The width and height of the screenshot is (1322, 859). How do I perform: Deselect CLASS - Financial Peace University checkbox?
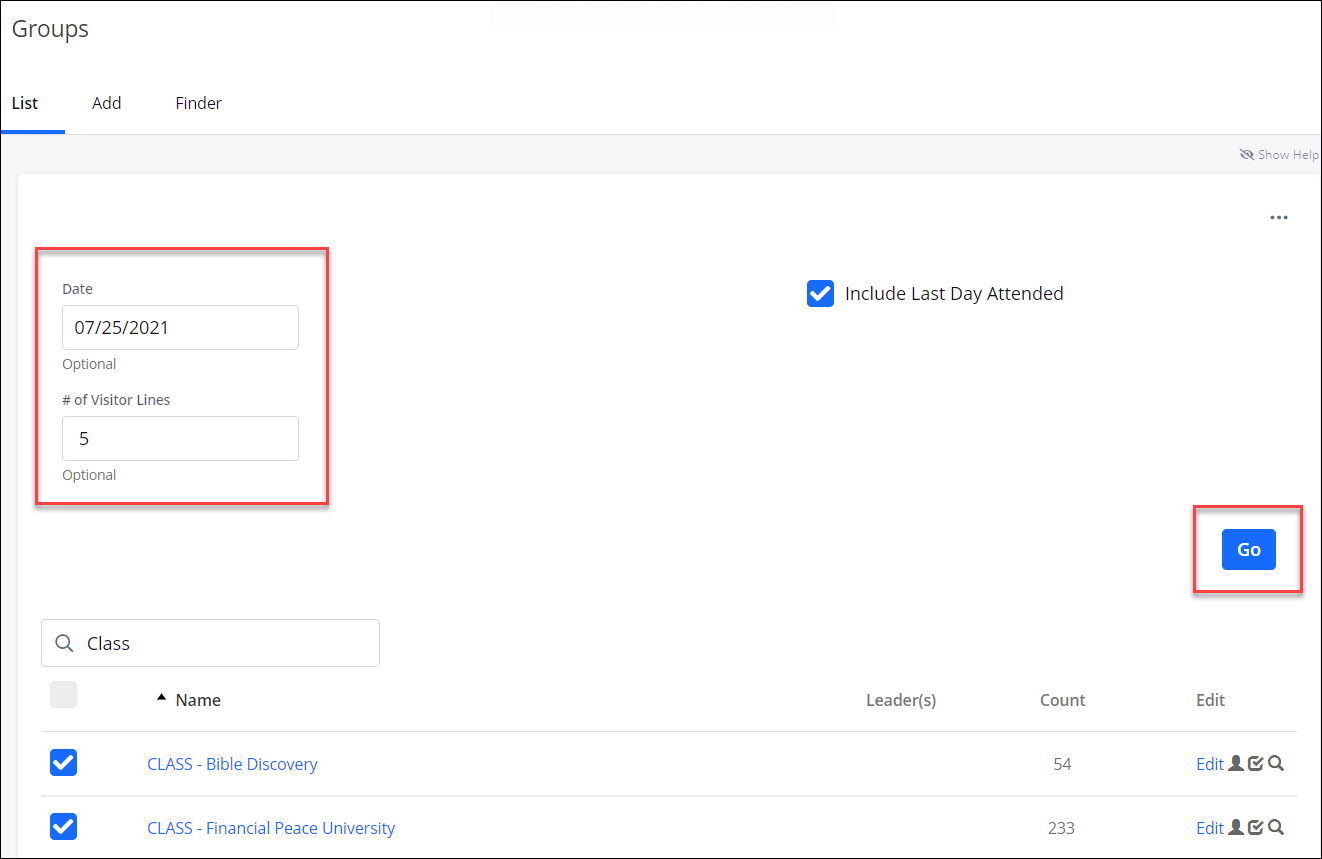tap(63, 827)
